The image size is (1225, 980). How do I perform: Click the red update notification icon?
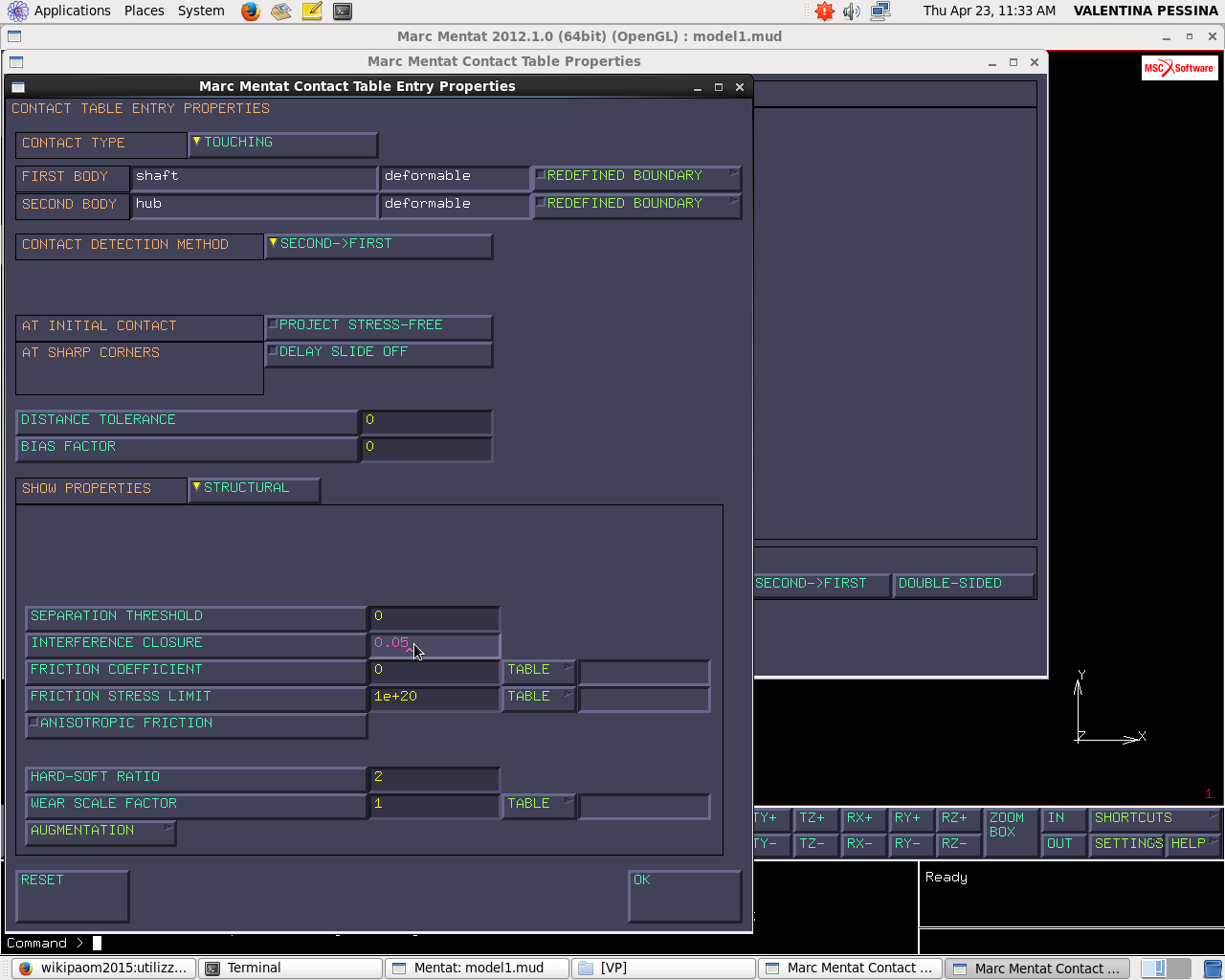[x=824, y=11]
